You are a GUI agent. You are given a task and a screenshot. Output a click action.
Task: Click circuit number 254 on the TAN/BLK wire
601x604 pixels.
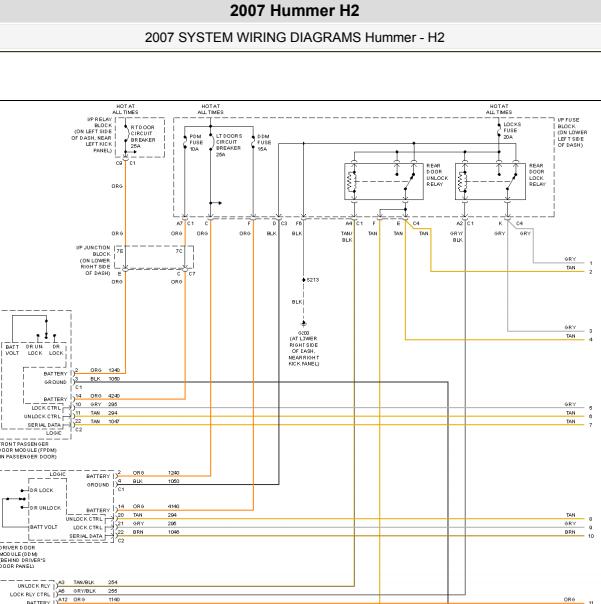click(x=113, y=582)
